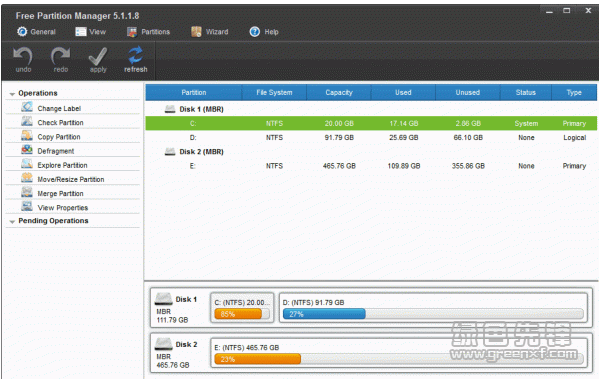Click the D: 27% usage bar
The image size is (599, 379).
pos(433,314)
